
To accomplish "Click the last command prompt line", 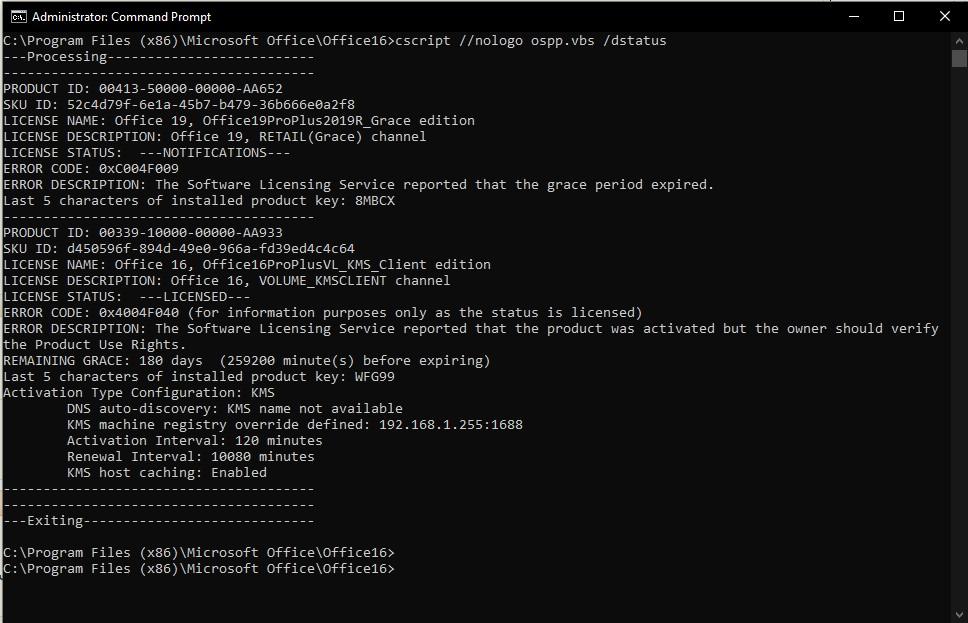I will [x=199, y=569].
